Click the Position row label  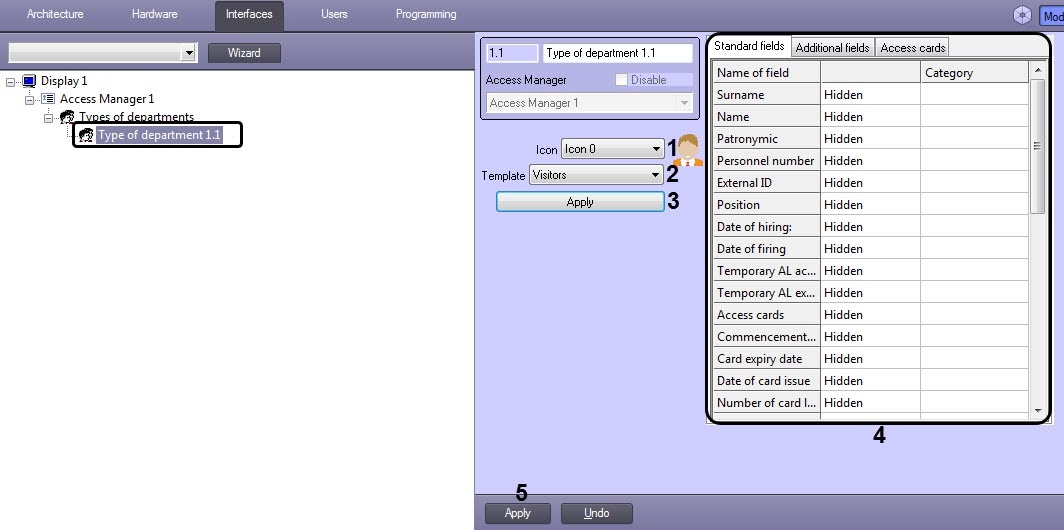766,205
